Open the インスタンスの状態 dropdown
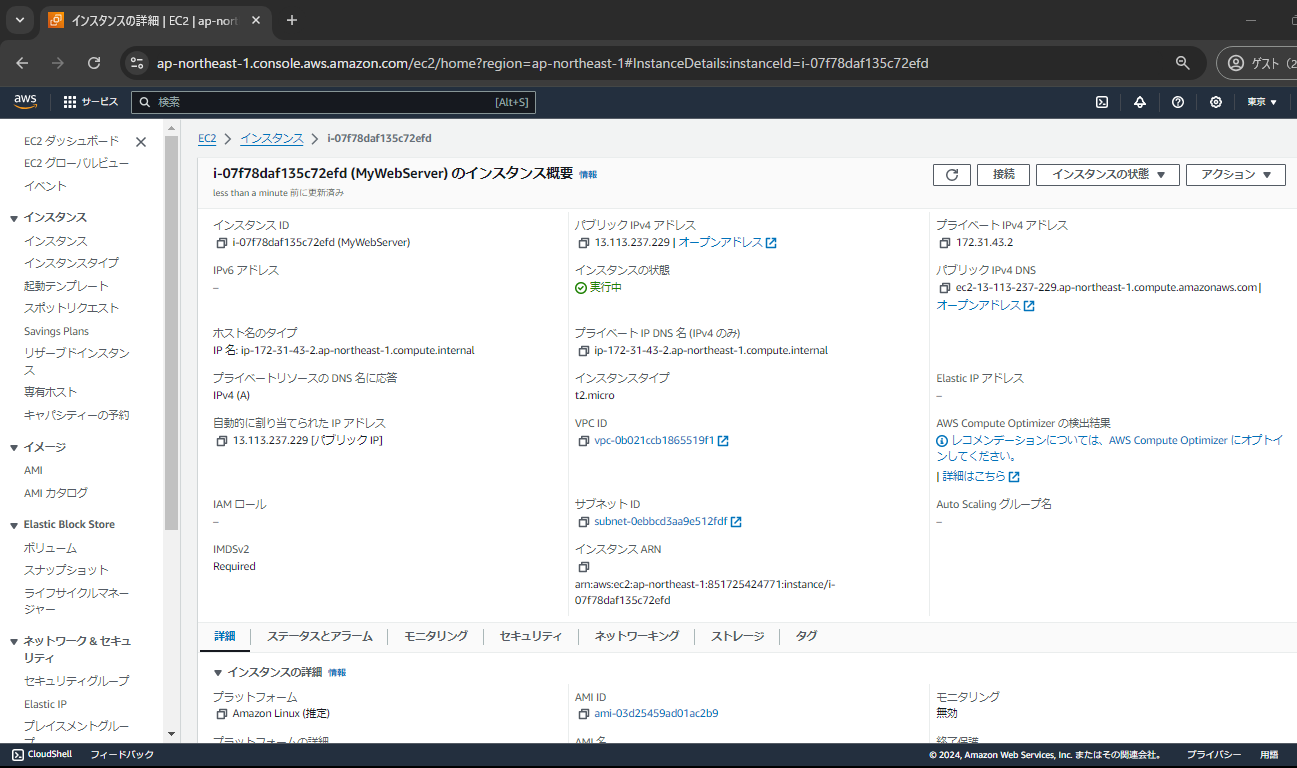1297x768 pixels. (1108, 175)
